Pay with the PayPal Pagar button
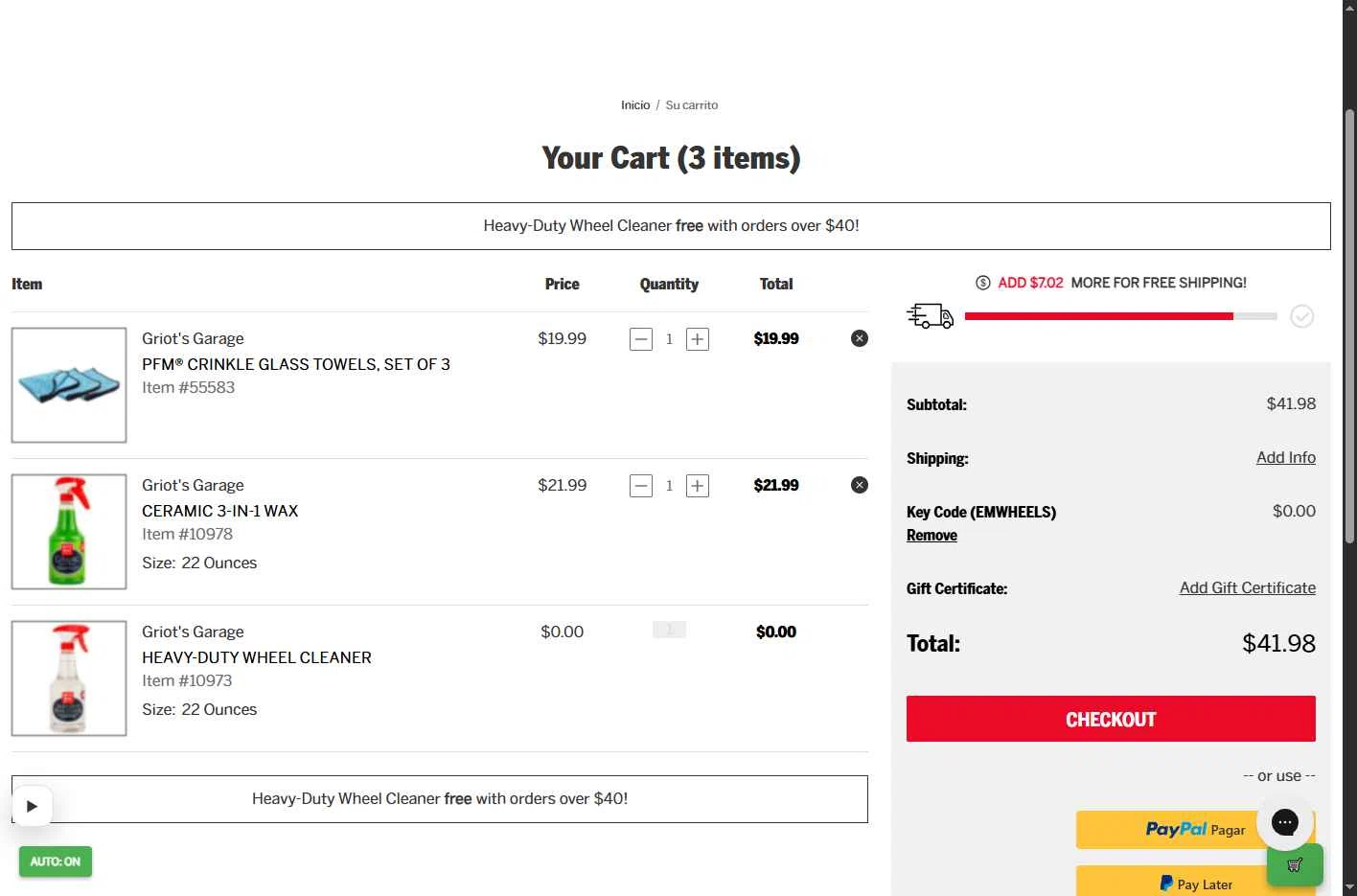The image size is (1357, 896). tap(1195, 830)
